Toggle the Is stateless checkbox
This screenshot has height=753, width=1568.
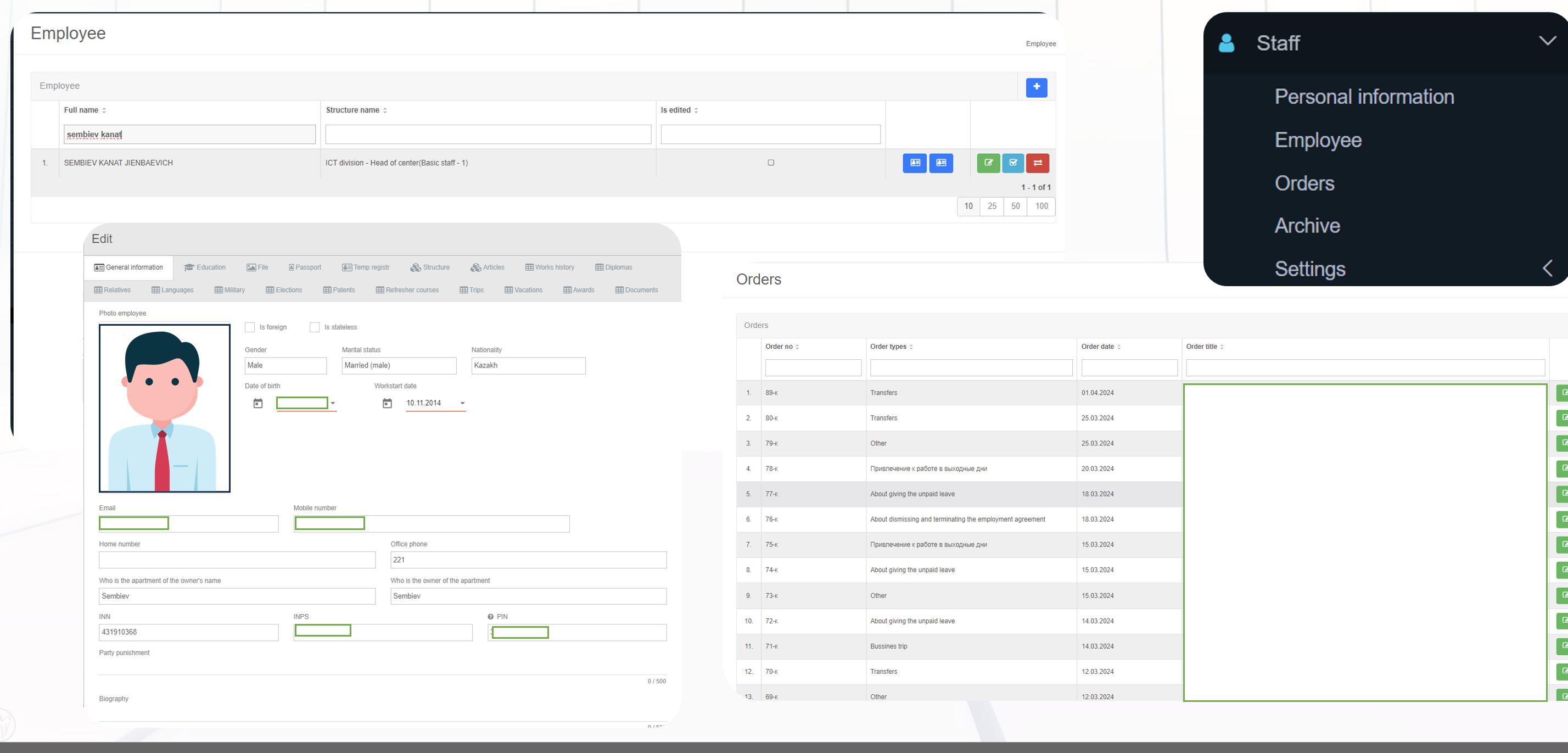[315, 327]
